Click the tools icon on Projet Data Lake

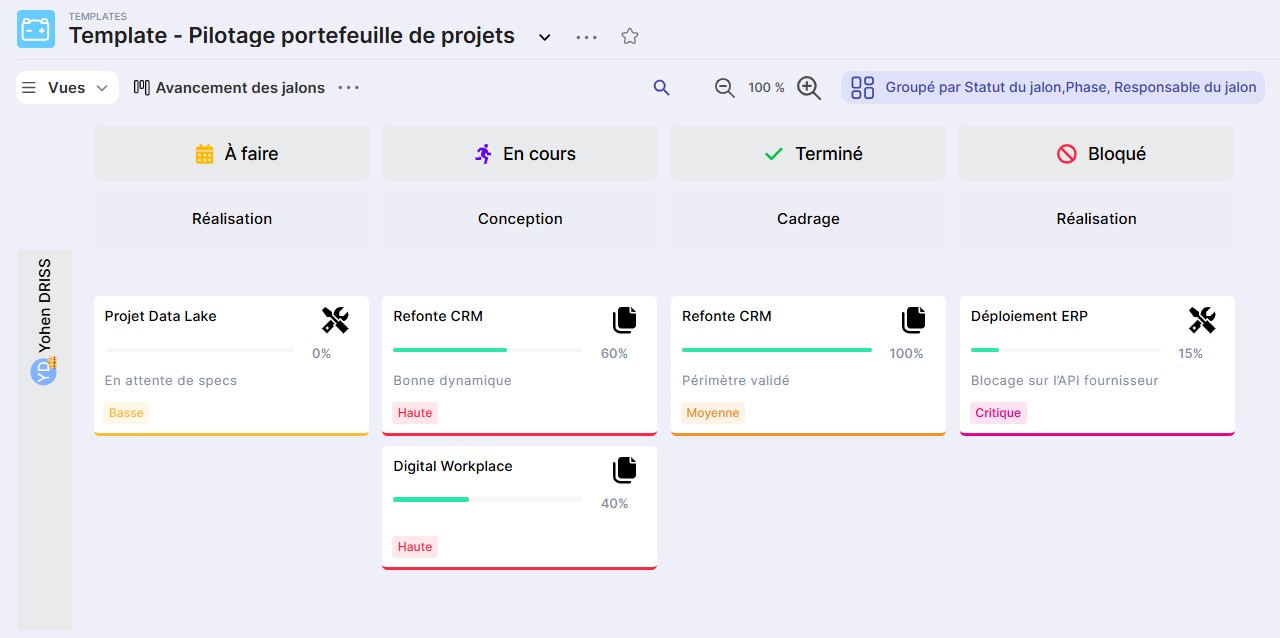tap(335, 320)
